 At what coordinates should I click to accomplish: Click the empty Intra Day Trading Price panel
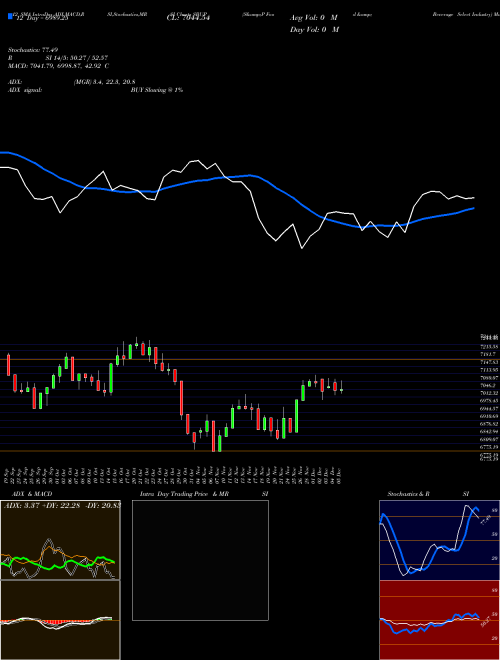click(x=200, y=560)
